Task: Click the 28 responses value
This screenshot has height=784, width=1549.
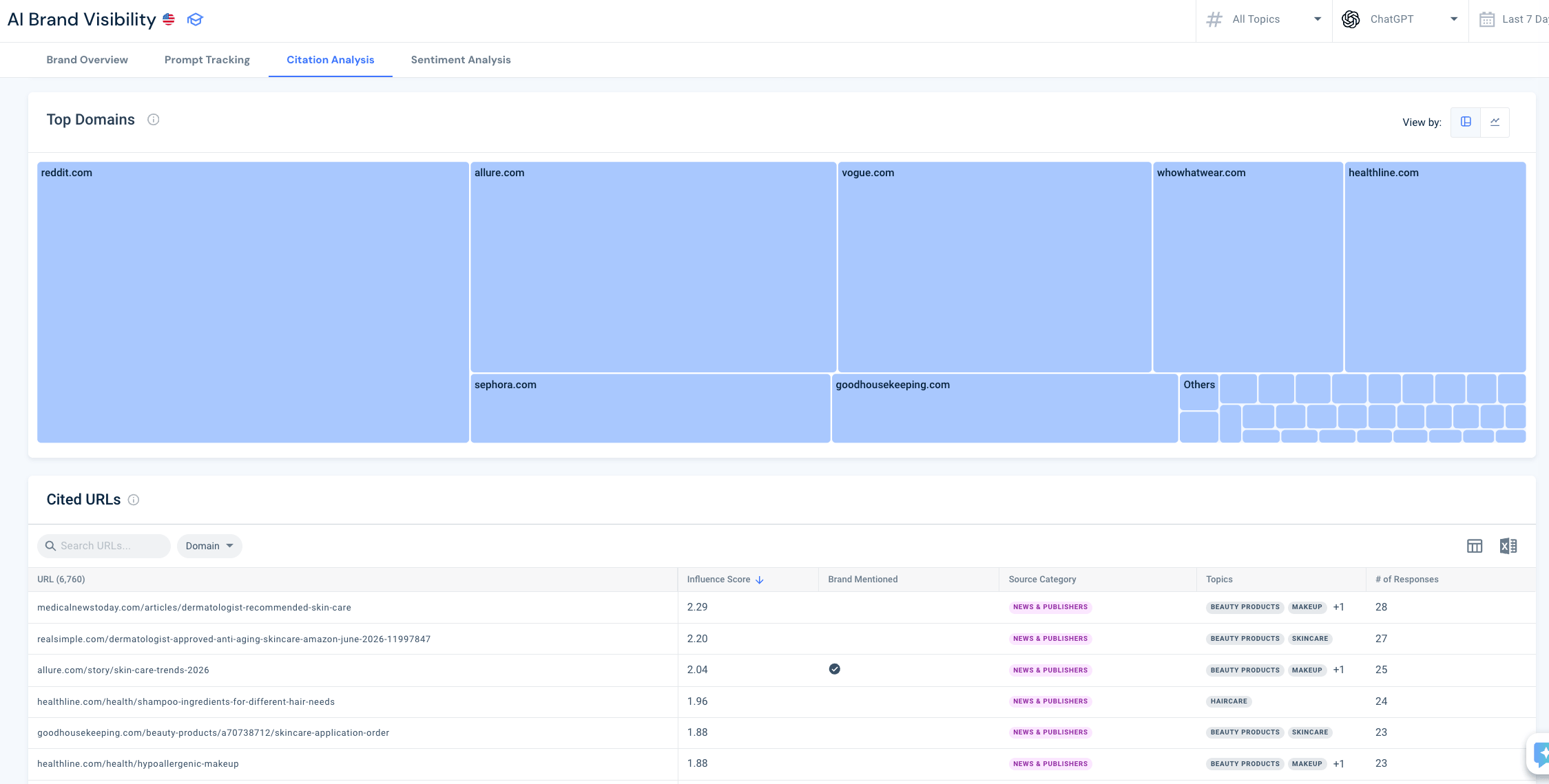Action: click(1381, 607)
